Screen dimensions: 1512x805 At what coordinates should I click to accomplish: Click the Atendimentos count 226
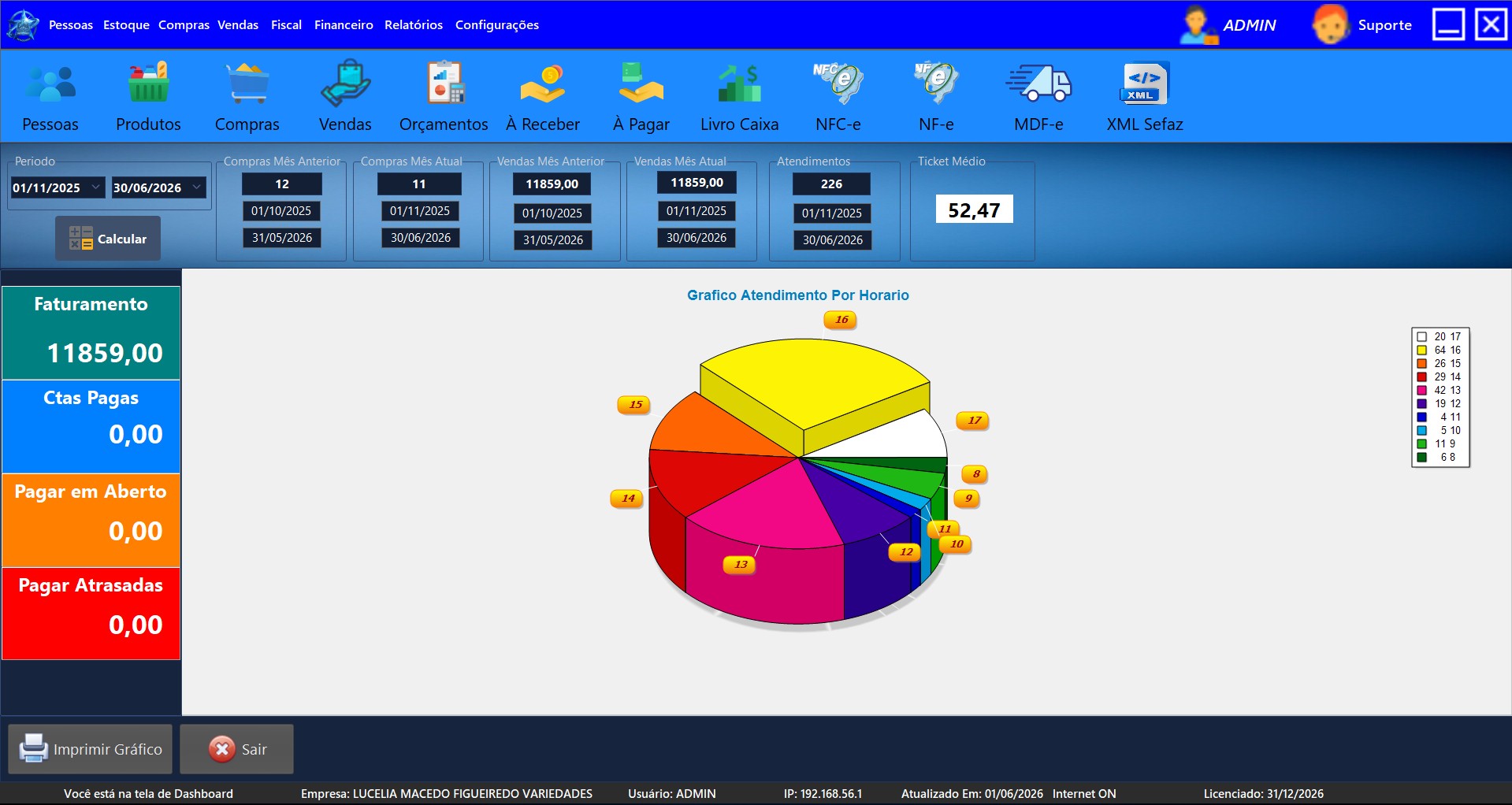(831, 184)
